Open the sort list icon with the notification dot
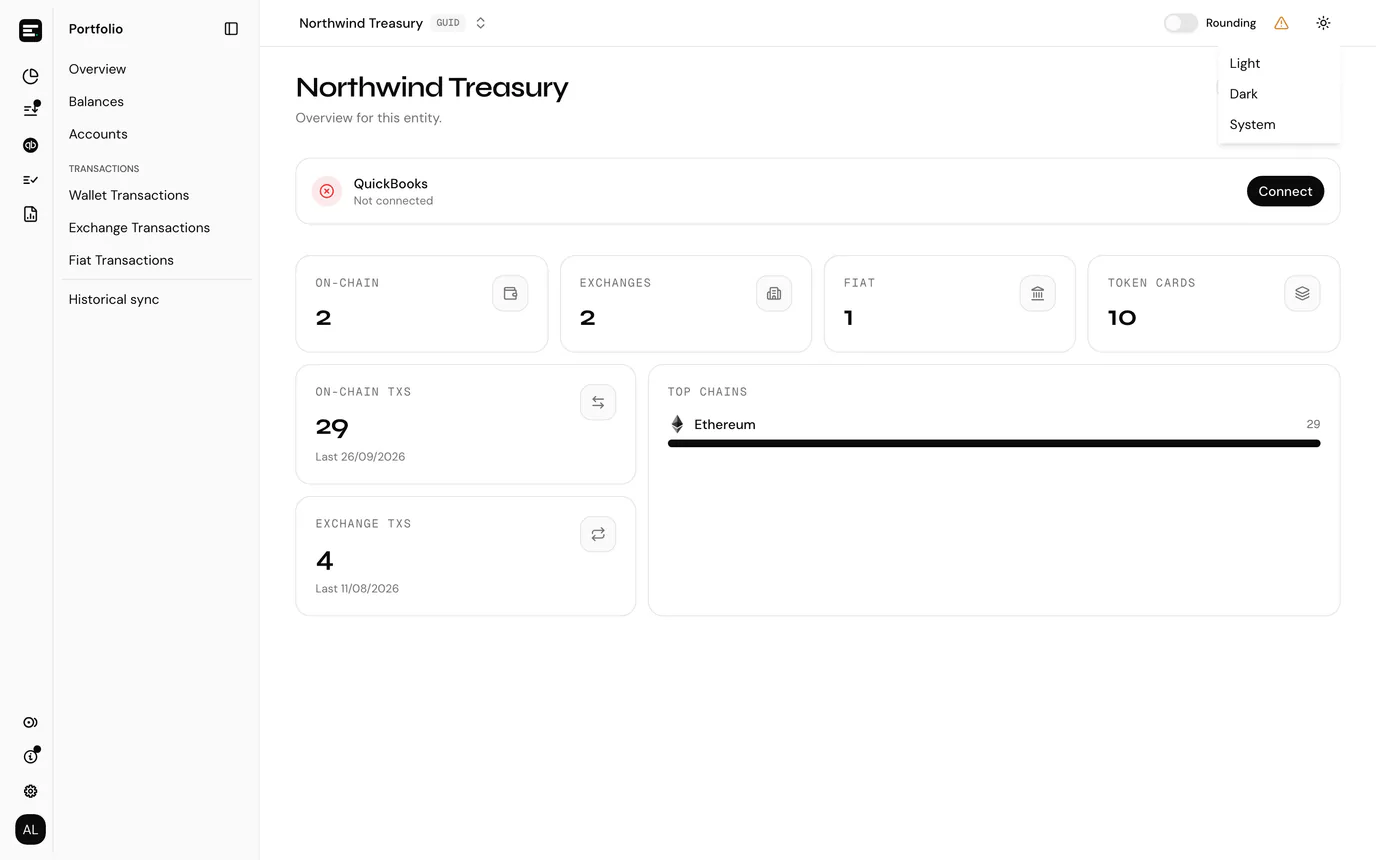 [30, 110]
